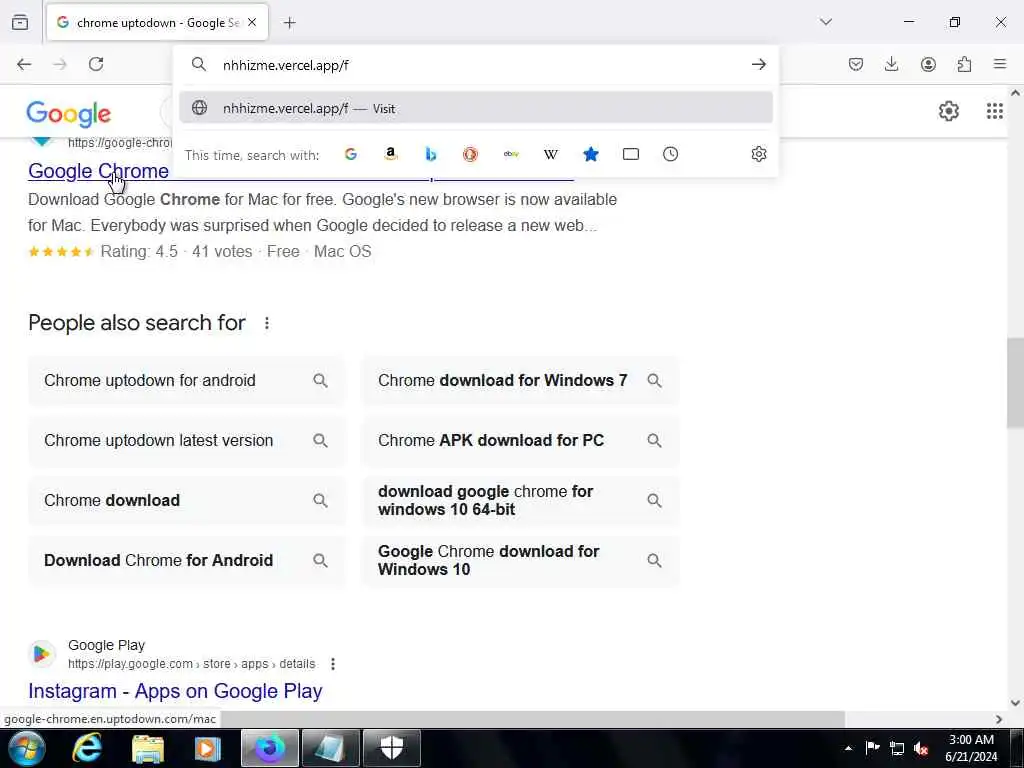
Task: Open the Firefox account menu
Action: point(928,64)
